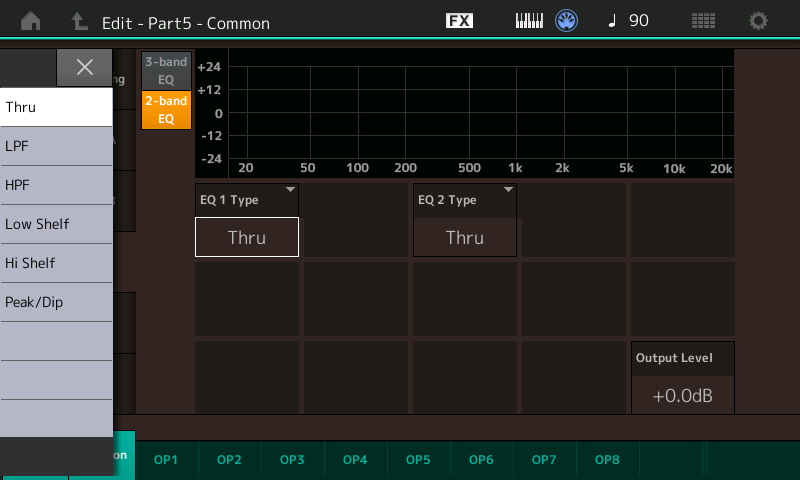Tap the keyboard MIDI icon
The height and width of the screenshot is (480, 800).
(529, 21)
